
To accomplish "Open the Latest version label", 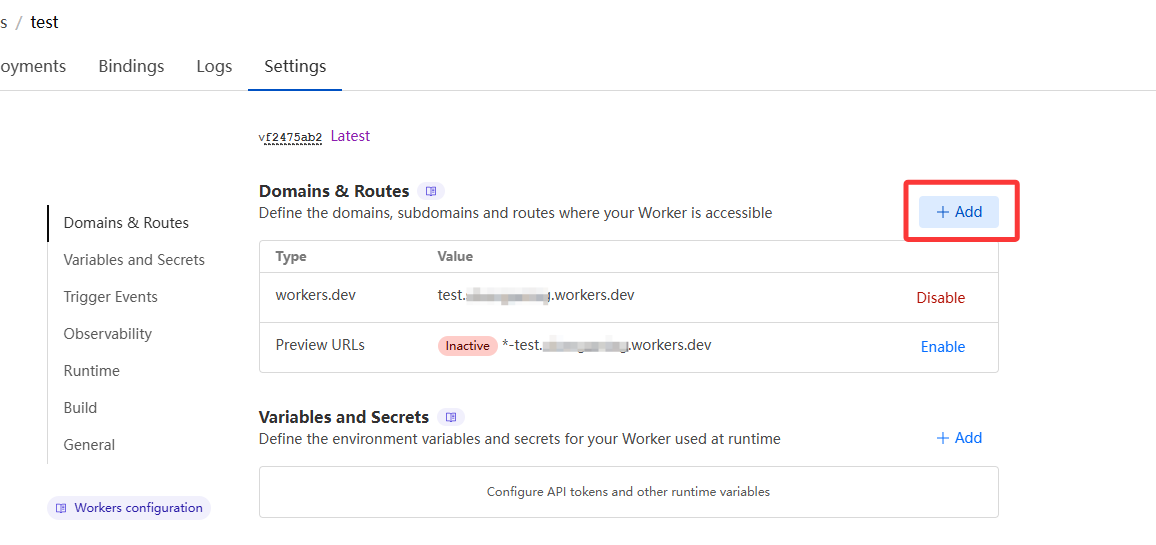I will click(x=350, y=136).
